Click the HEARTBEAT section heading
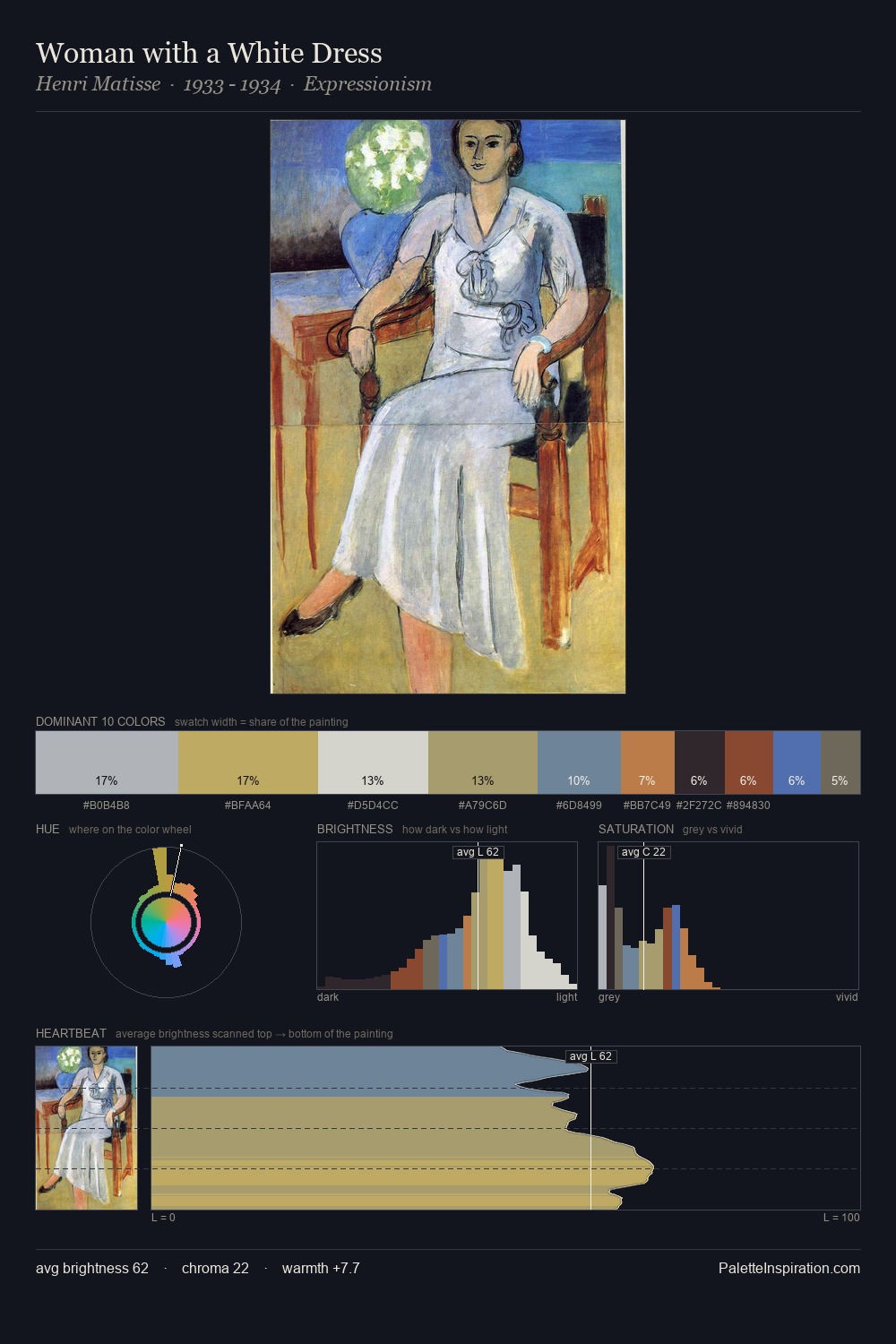Viewport: 896px width, 1344px height. pyautogui.click(x=71, y=1033)
